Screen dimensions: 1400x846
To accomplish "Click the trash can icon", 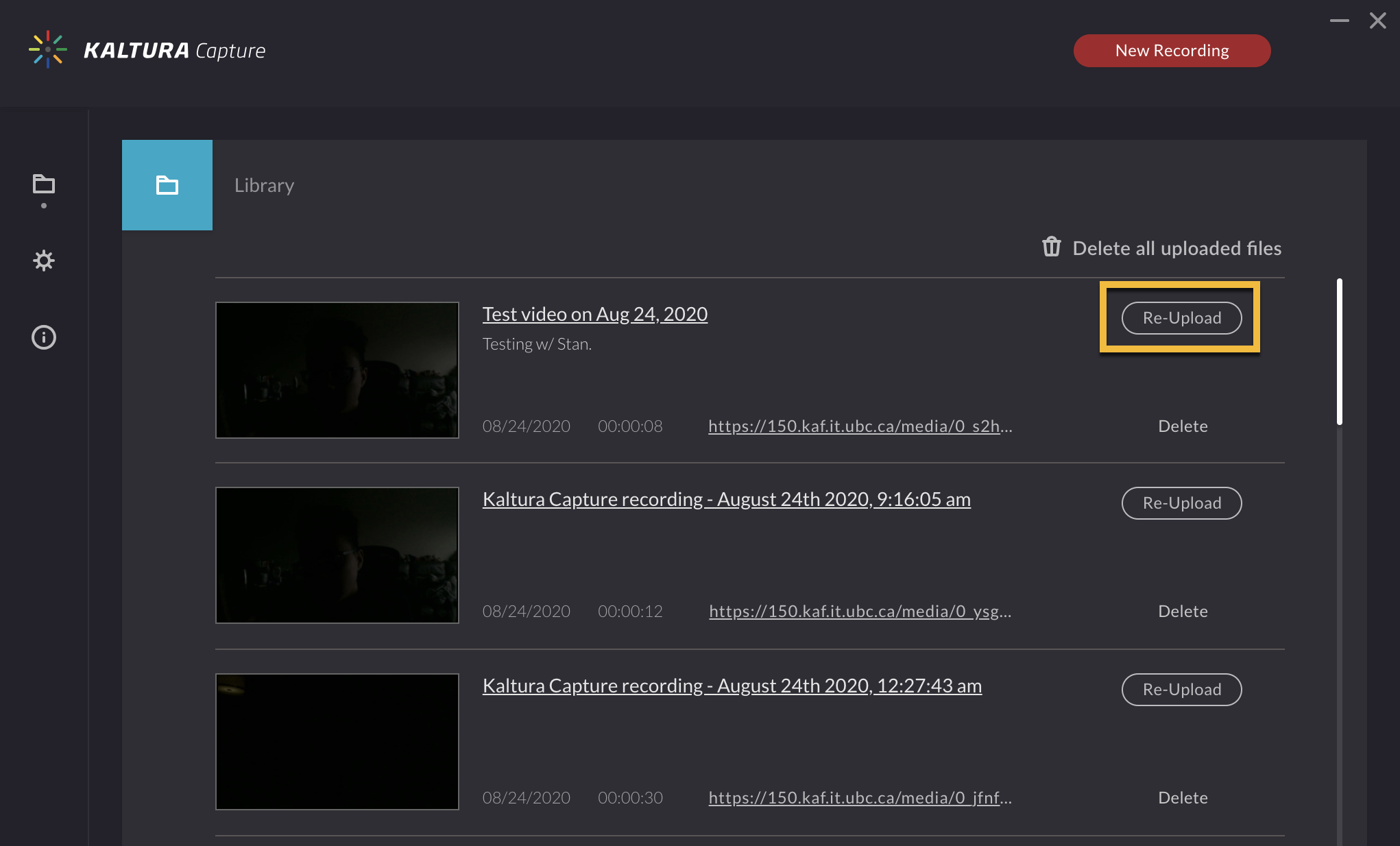I will click(1051, 247).
